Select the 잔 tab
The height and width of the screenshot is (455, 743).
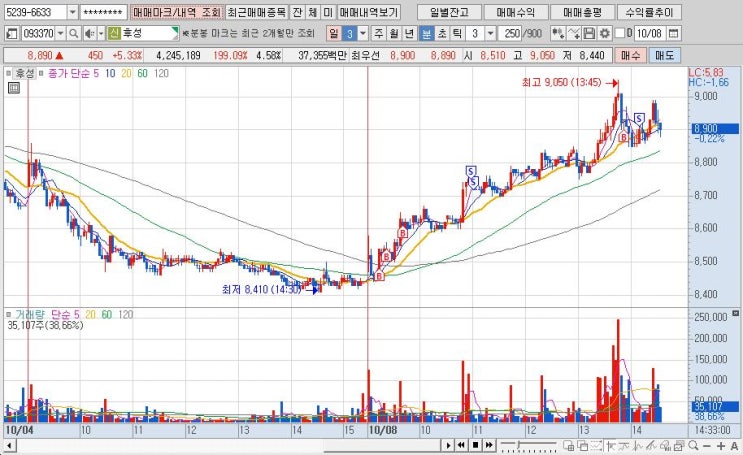pos(297,12)
